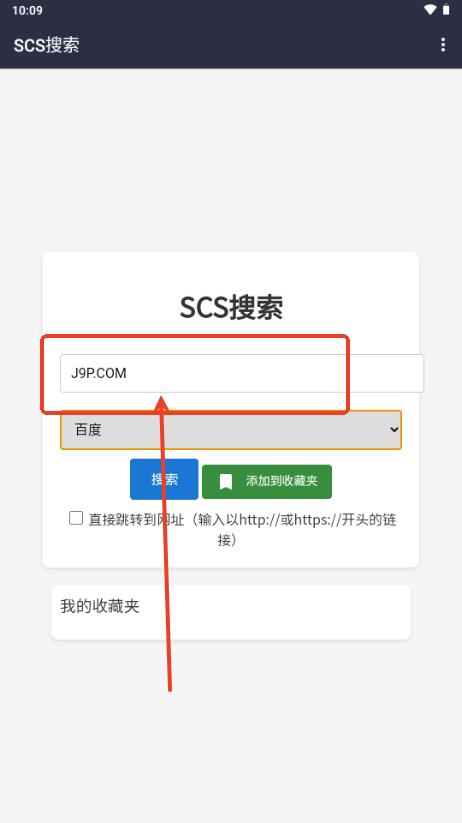The height and width of the screenshot is (823, 462).
Task: Click the search input's right end outside the red box
Action: pos(386,373)
